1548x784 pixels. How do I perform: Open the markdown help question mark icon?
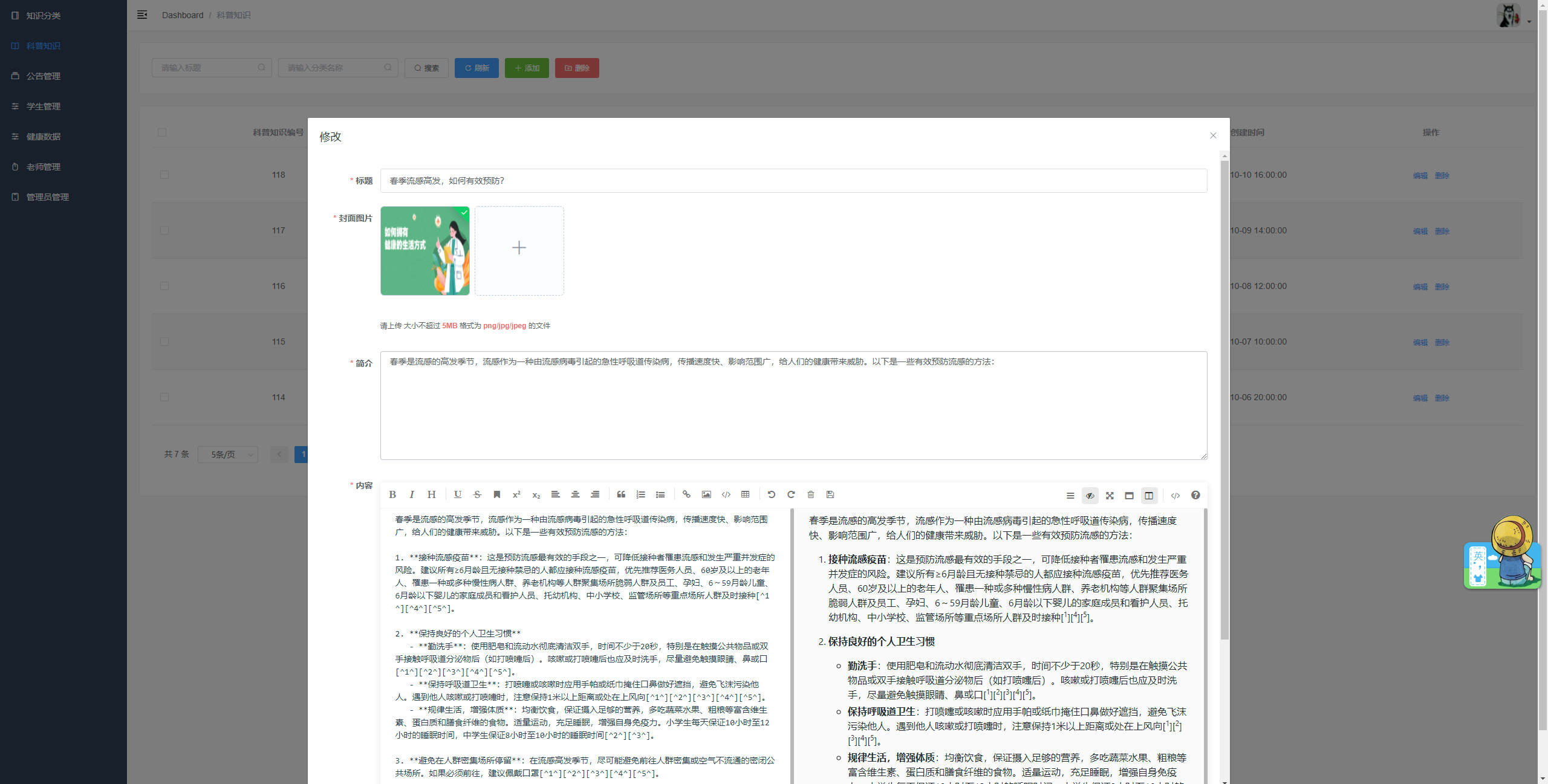(1195, 496)
